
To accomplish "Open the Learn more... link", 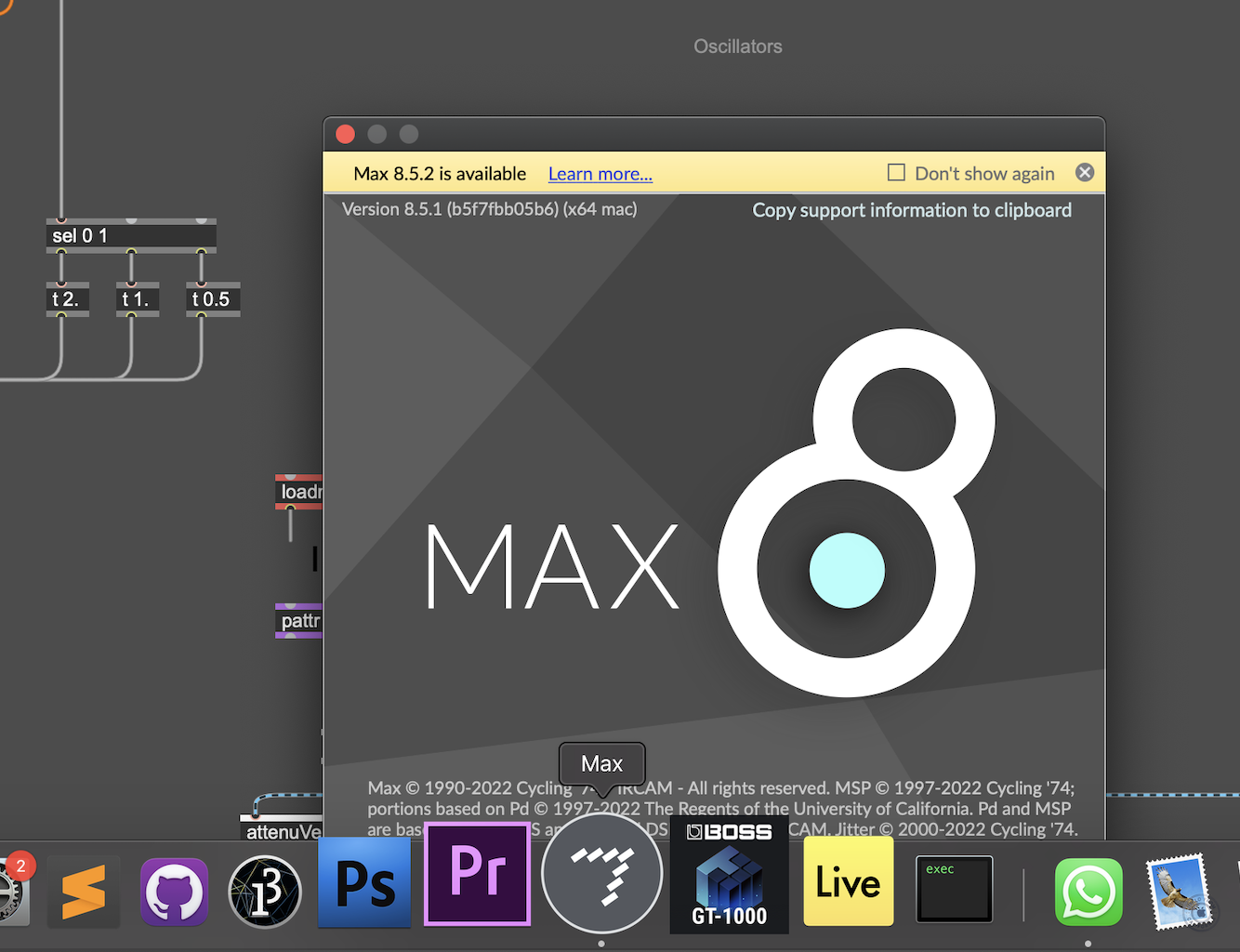I will point(600,174).
